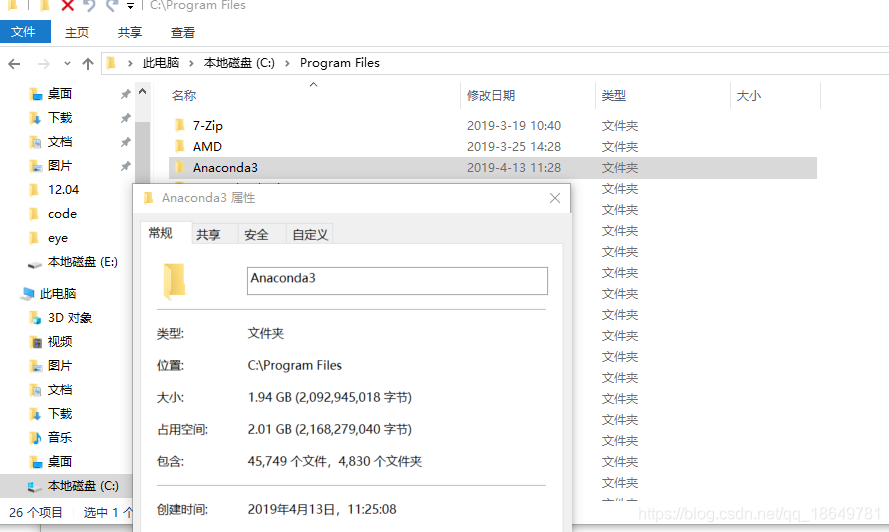Open the eye folder in sidebar

tap(58, 238)
